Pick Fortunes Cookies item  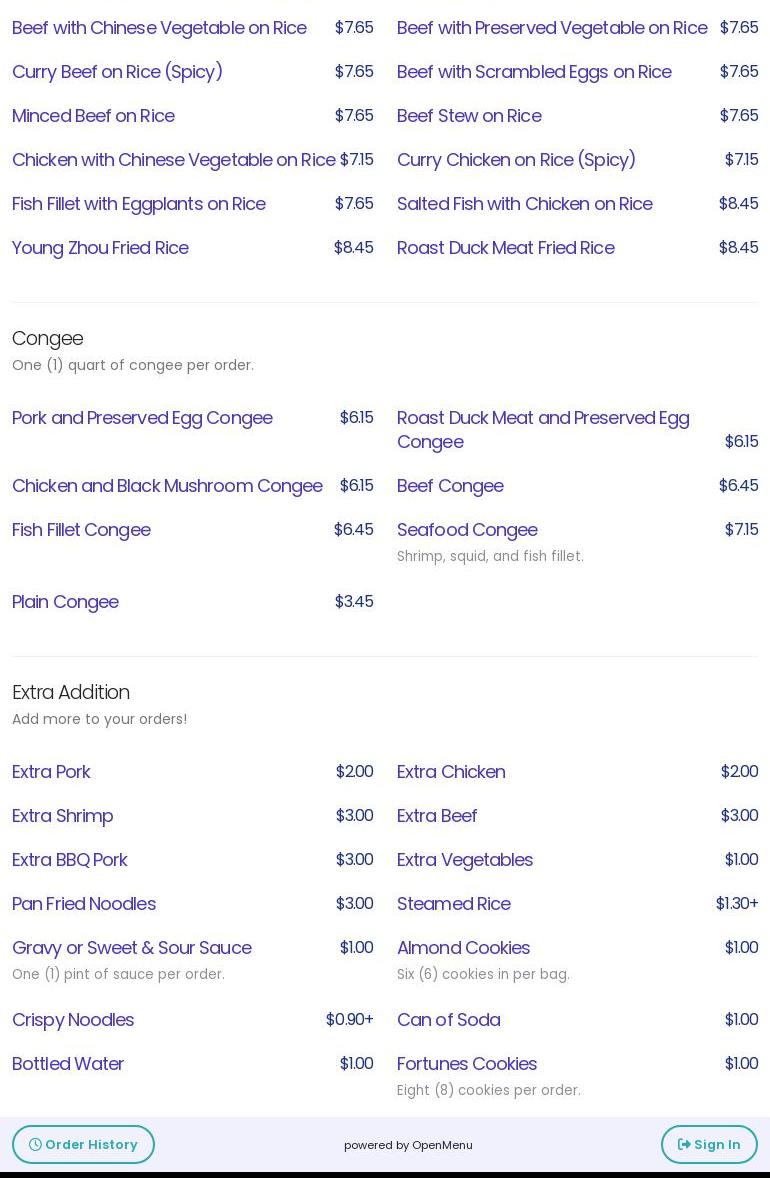[x=466, y=1063]
